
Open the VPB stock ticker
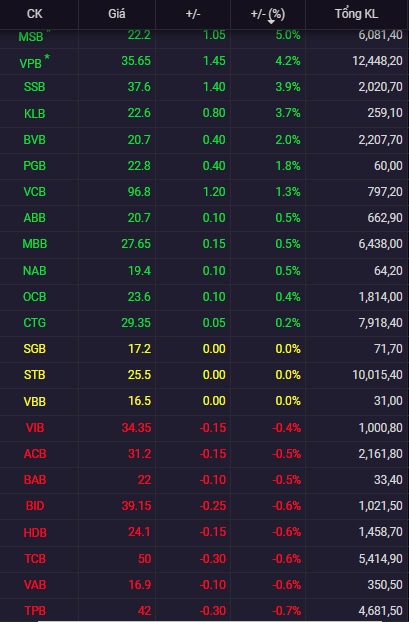pos(31,63)
